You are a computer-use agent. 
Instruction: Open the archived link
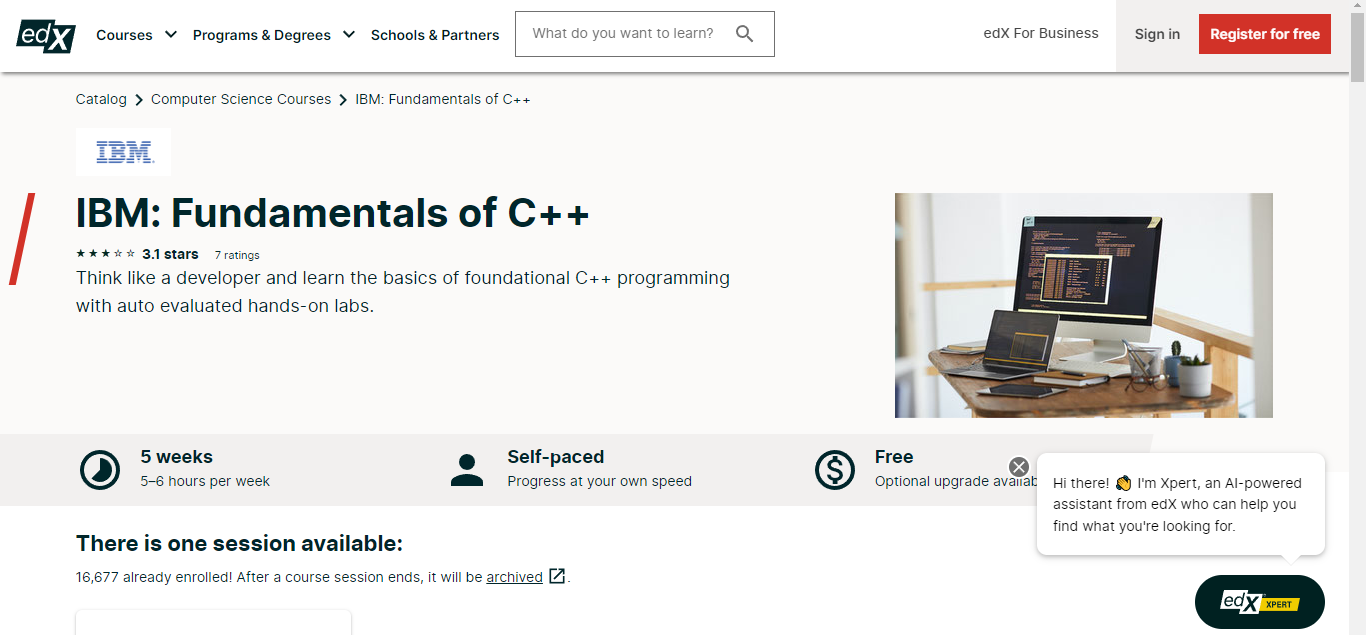515,577
